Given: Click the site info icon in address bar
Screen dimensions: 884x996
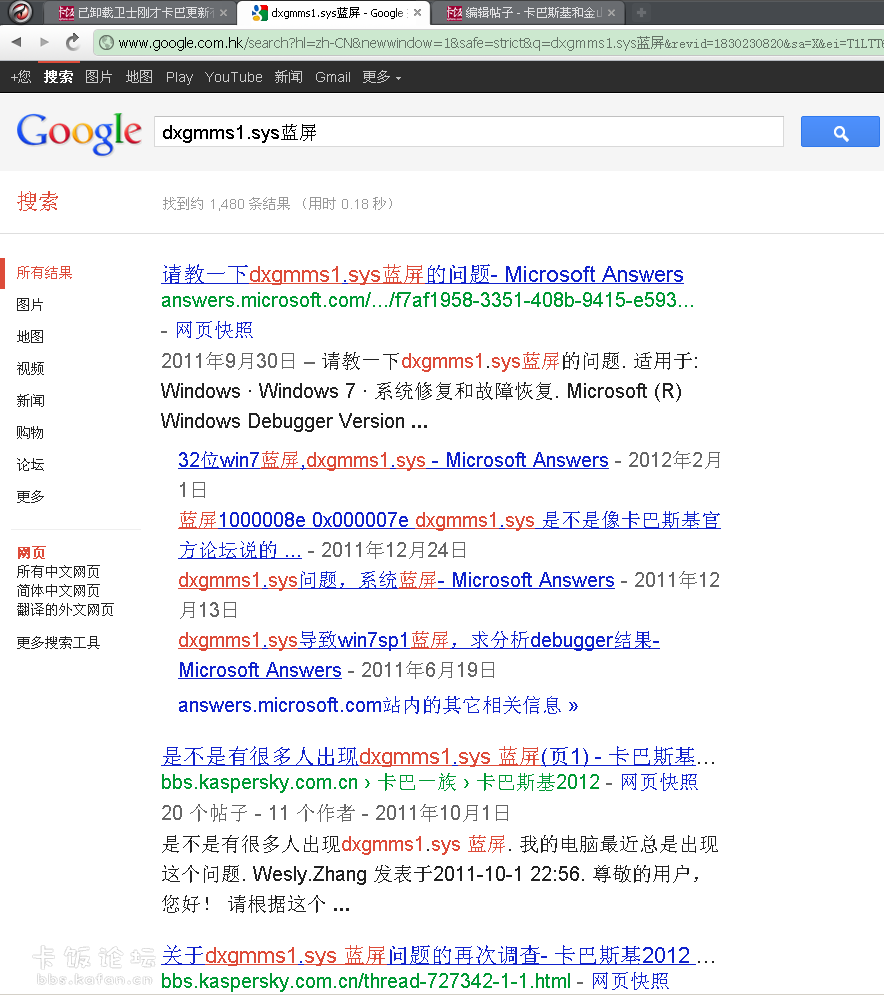Looking at the screenshot, I should click(106, 43).
